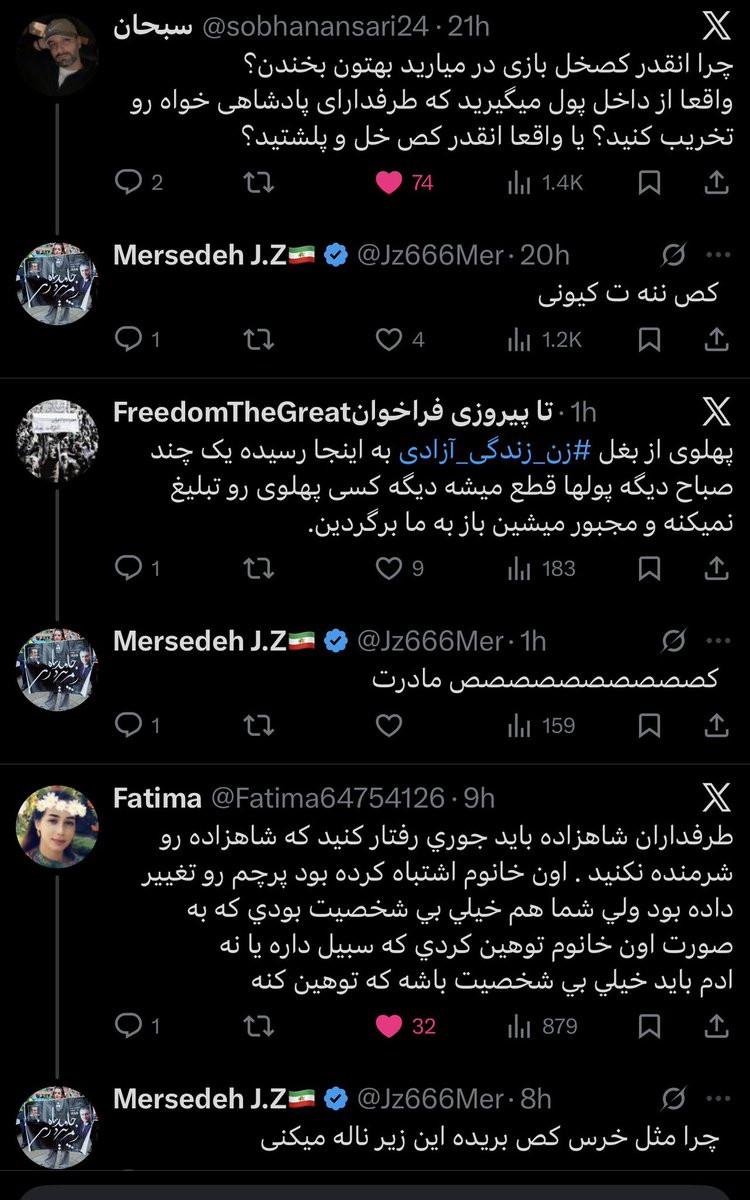Repost the tweet by sobhanansari24
The image size is (750, 1200).
[259, 182]
